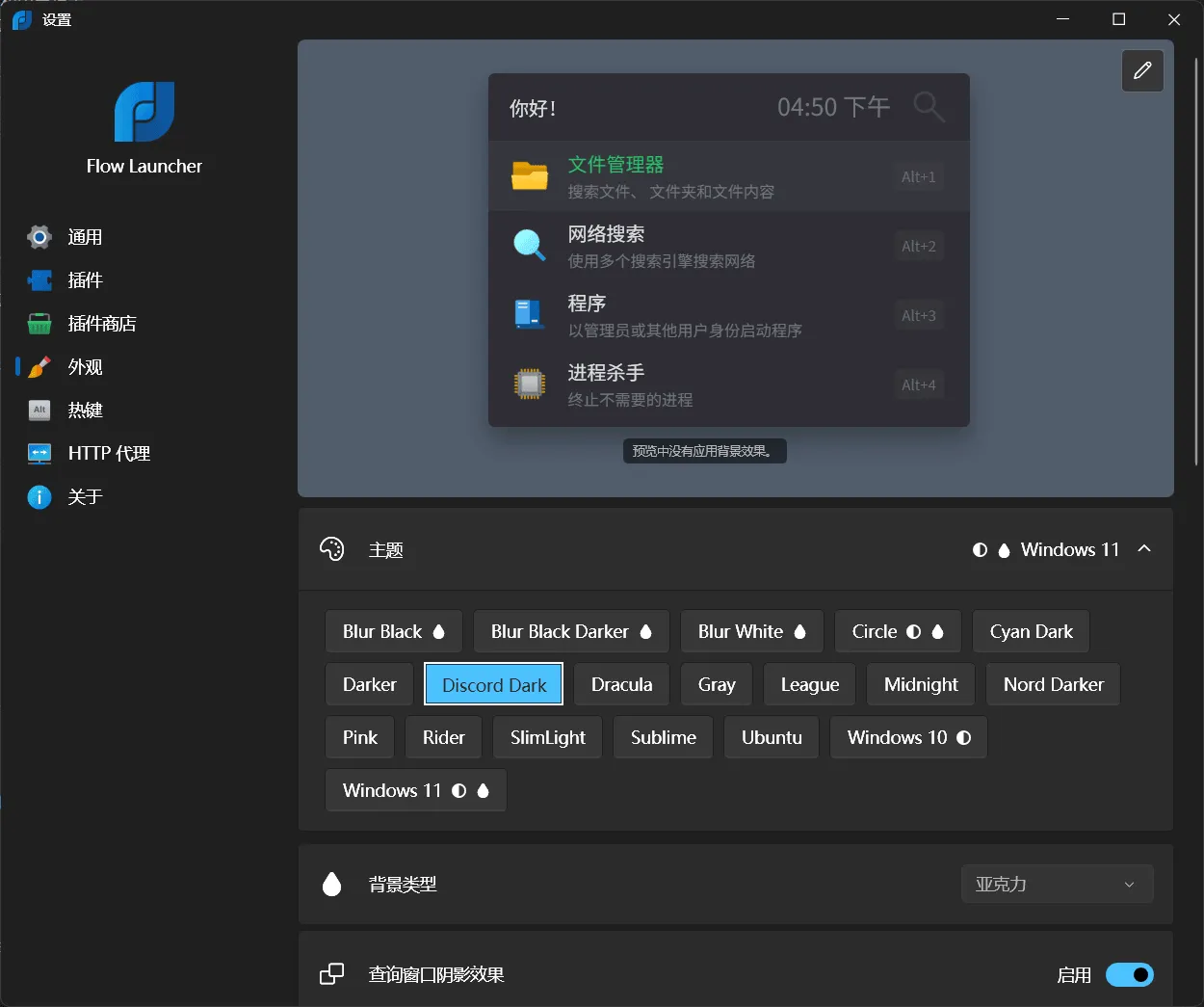Apply the League theme
Viewport: 1204px width, 1007px height.
810,685
